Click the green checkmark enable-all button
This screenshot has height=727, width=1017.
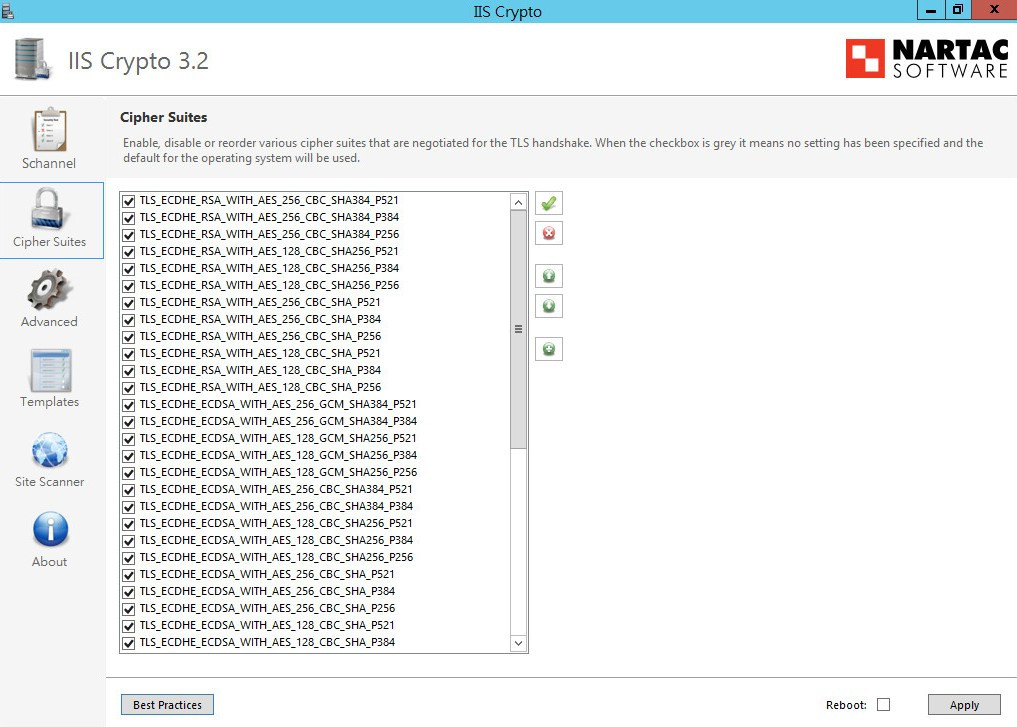tap(549, 204)
